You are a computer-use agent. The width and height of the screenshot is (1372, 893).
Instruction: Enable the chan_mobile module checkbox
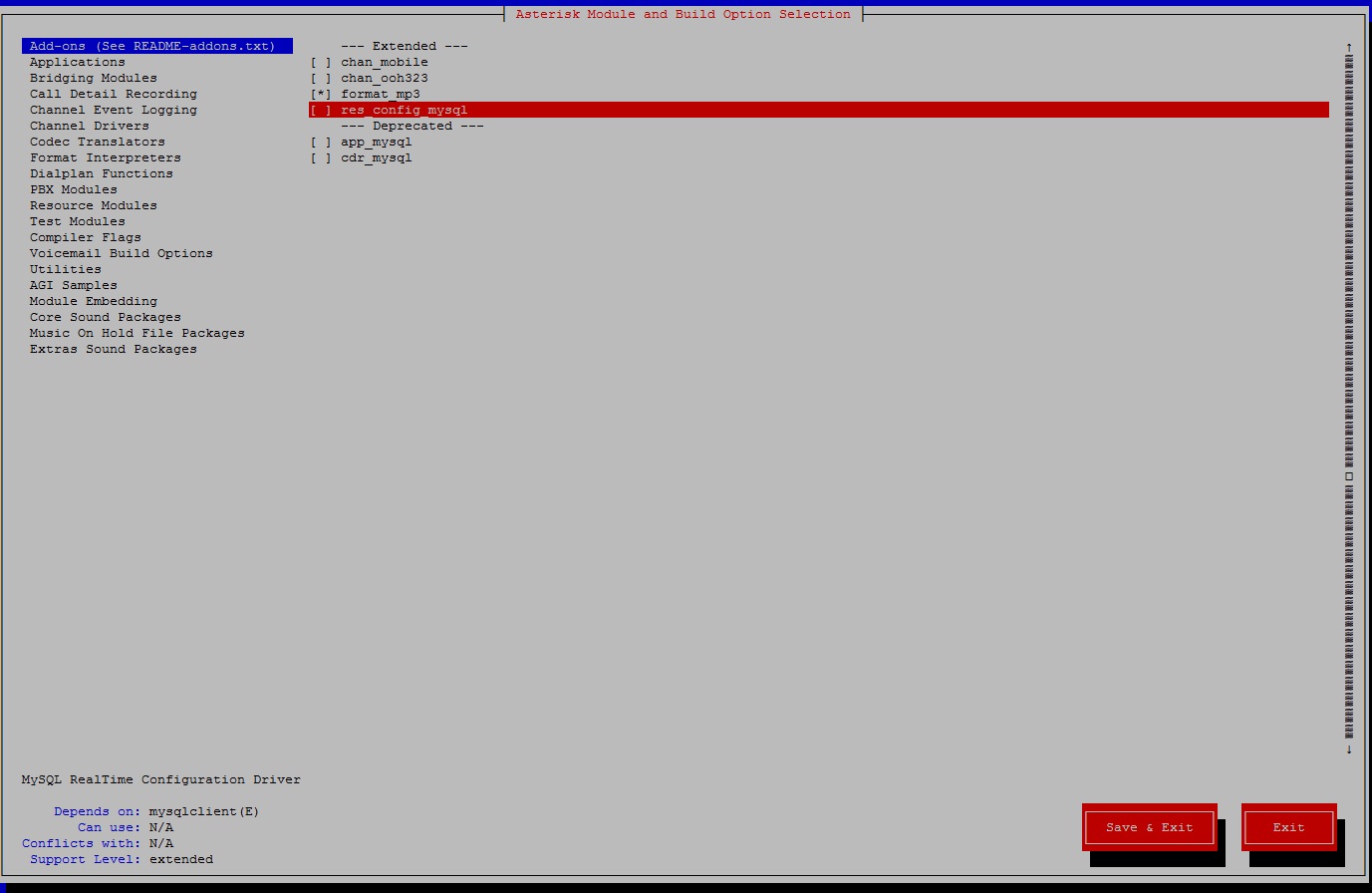click(321, 62)
